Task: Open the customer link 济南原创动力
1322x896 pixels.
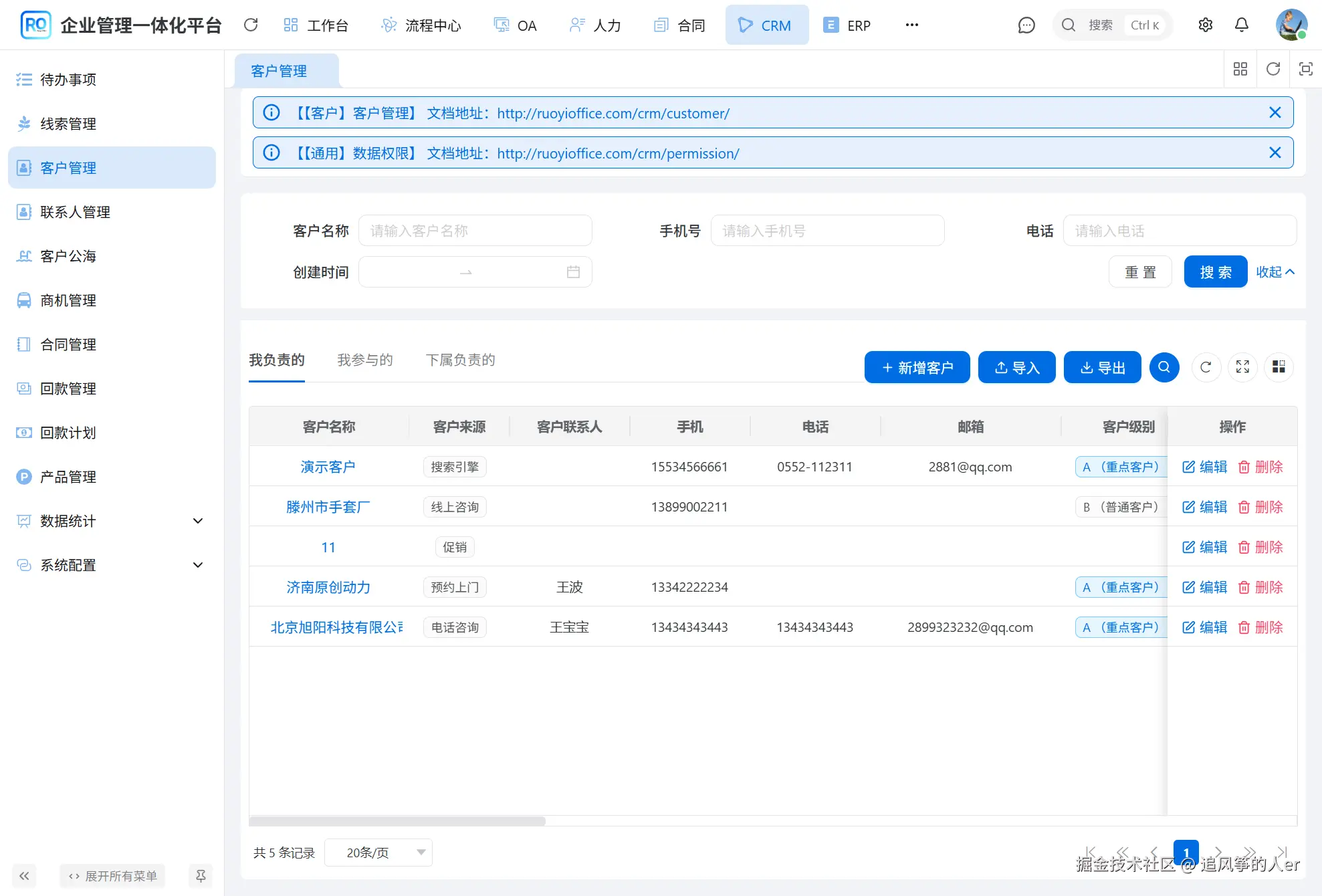Action: [x=328, y=587]
